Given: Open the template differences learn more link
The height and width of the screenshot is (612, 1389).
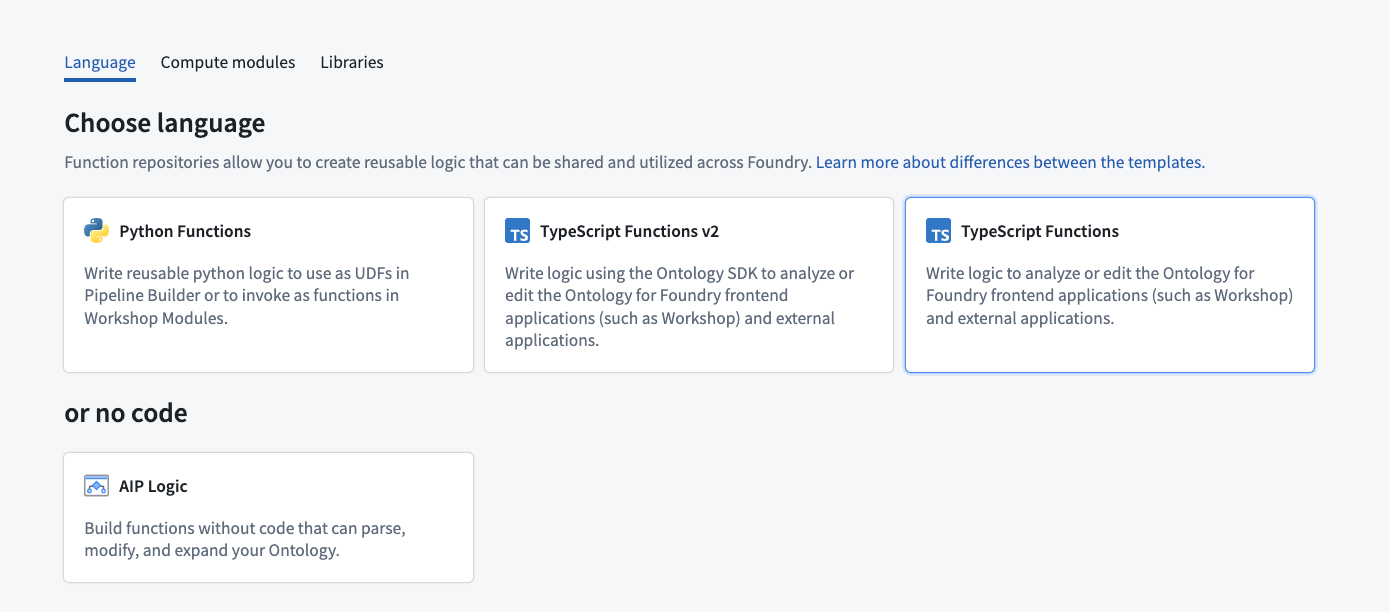Looking at the screenshot, I should click(1010, 162).
